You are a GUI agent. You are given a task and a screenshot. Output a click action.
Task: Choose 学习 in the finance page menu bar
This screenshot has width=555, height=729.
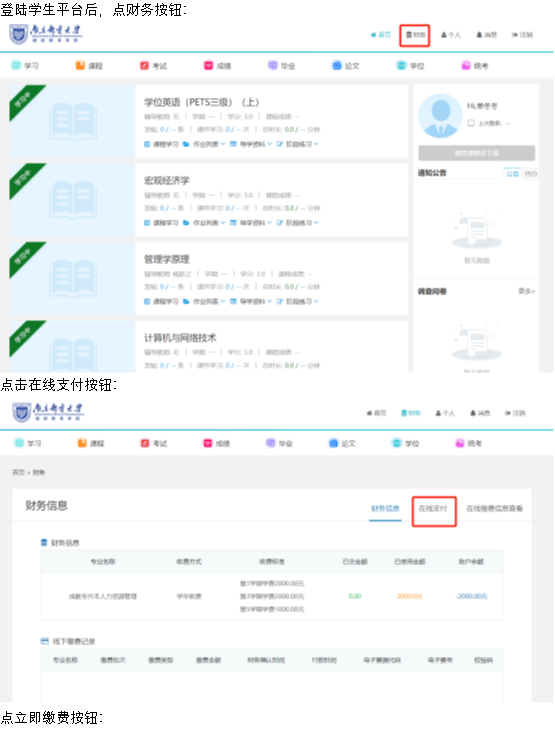(27, 443)
